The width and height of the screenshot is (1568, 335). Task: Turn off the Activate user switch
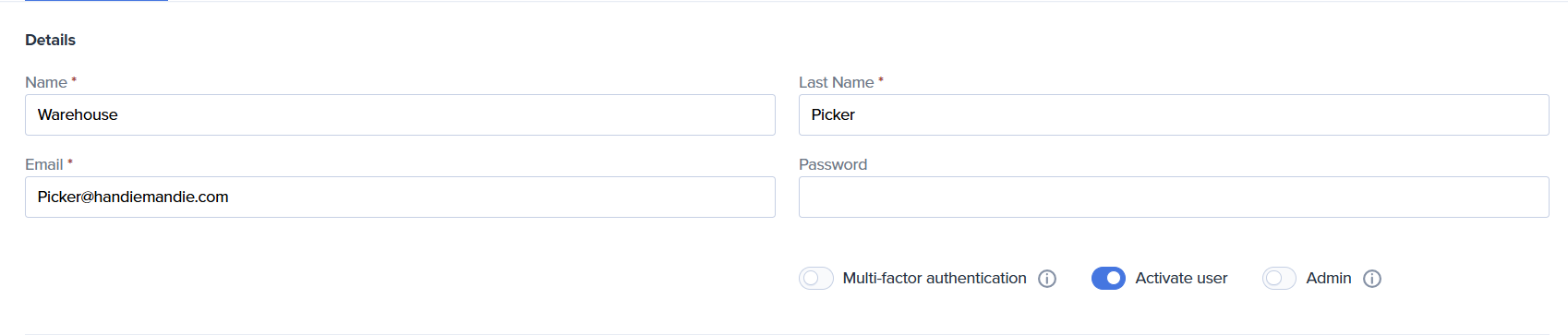click(x=1108, y=278)
